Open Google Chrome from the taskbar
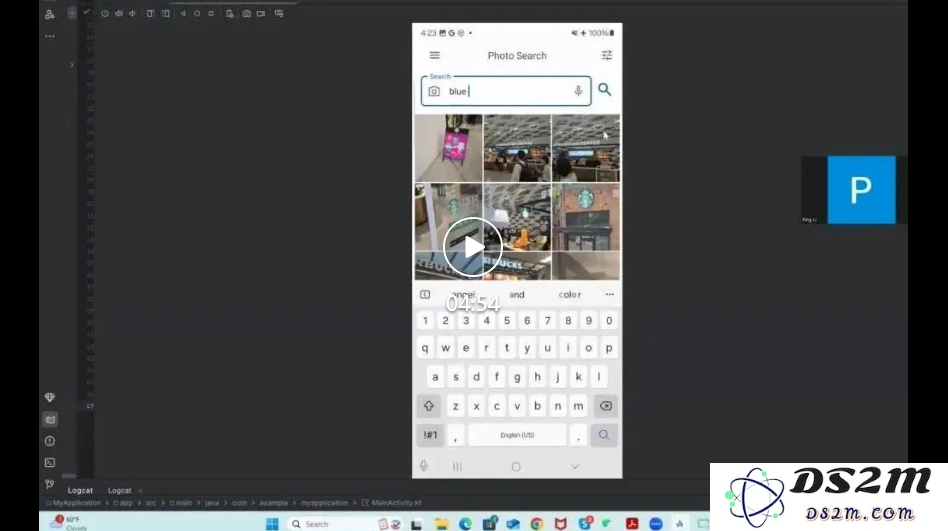This screenshot has width=948, height=531. pyautogui.click(x=537, y=524)
